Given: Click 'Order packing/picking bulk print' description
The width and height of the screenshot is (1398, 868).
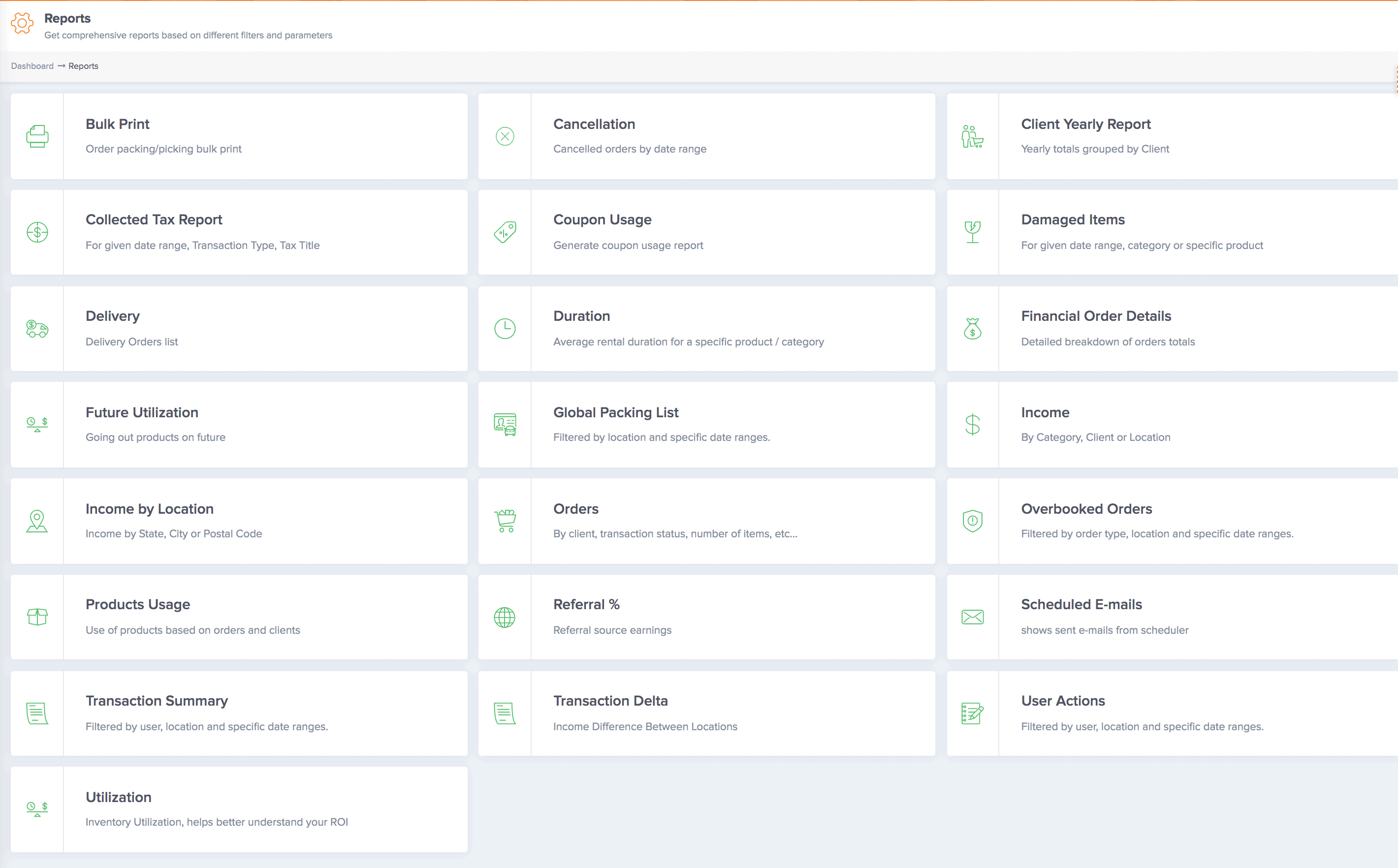Looking at the screenshot, I should [x=163, y=149].
